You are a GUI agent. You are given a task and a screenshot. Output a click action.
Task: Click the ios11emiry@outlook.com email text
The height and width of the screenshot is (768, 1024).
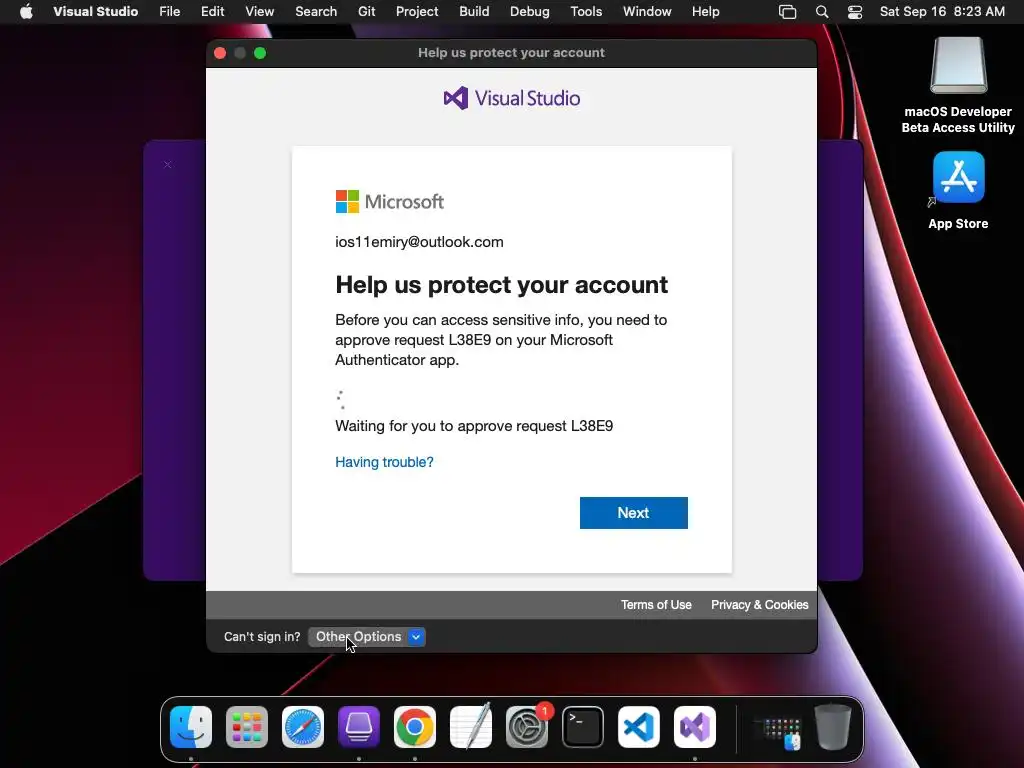419,242
